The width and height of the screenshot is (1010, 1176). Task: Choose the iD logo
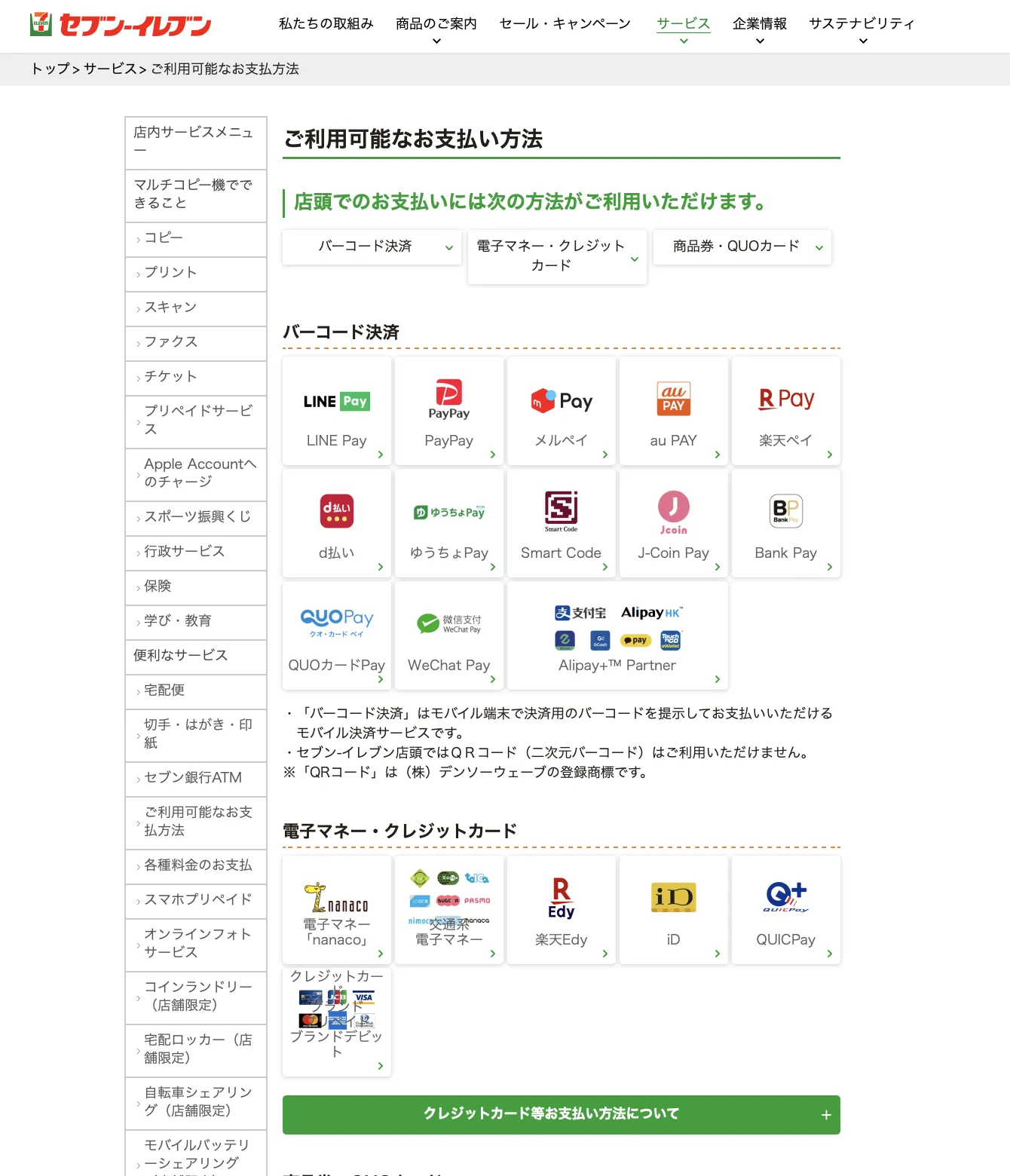tap(674, 897)
